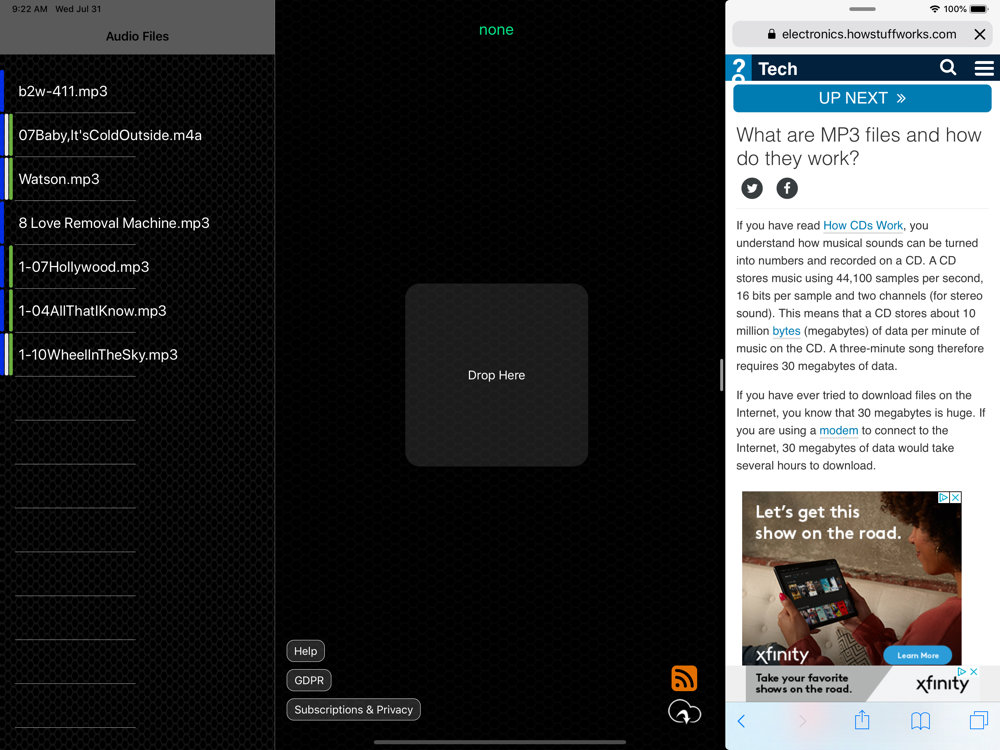Open the GDPR button
This screenshot has height=750, width=1000.
309,680
